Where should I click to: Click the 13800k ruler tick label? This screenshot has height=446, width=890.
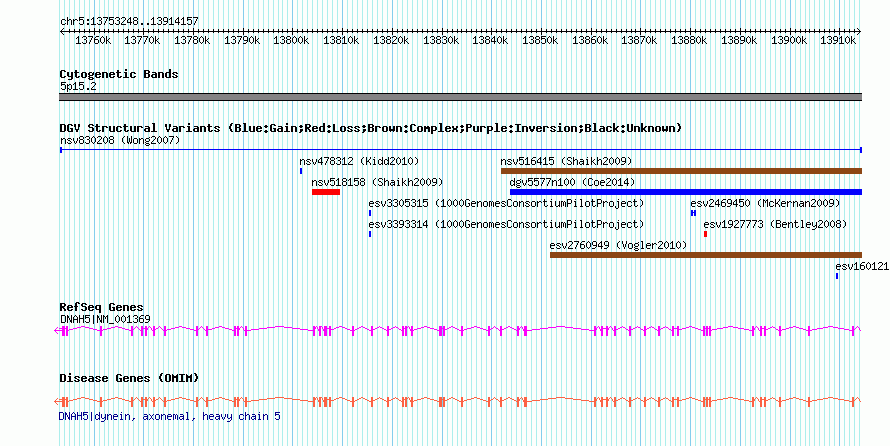(x=292, y=40)
